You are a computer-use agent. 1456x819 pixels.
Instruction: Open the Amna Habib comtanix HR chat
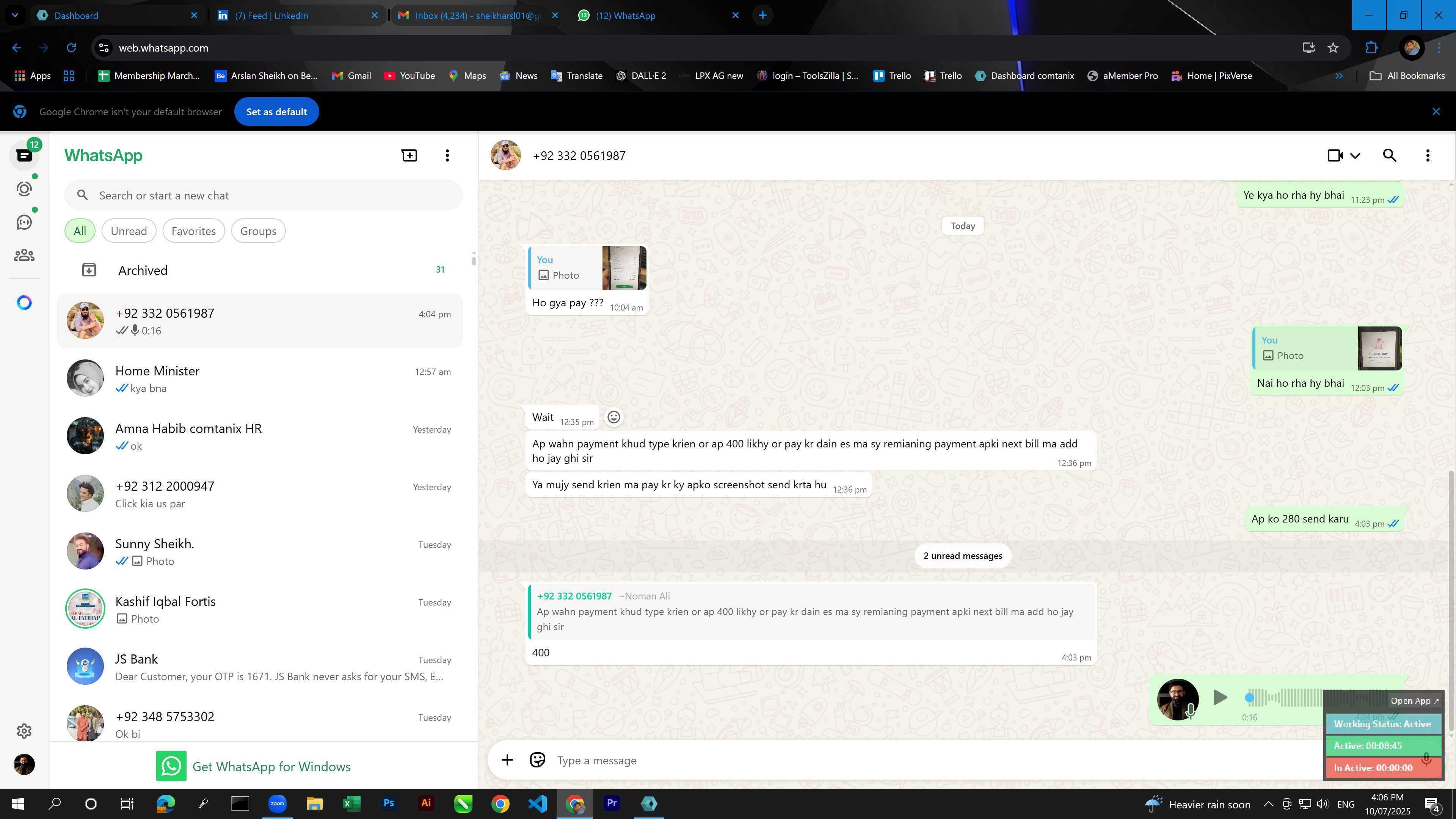[x=260, y=436]
